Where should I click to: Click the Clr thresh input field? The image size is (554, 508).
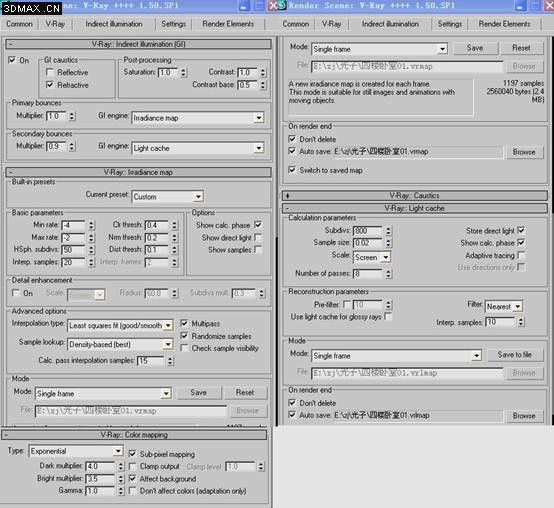pos(157,225)
